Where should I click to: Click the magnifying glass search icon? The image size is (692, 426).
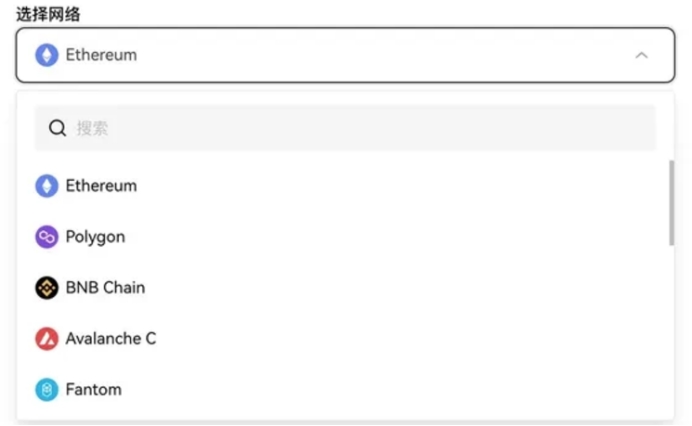(57, 128)
